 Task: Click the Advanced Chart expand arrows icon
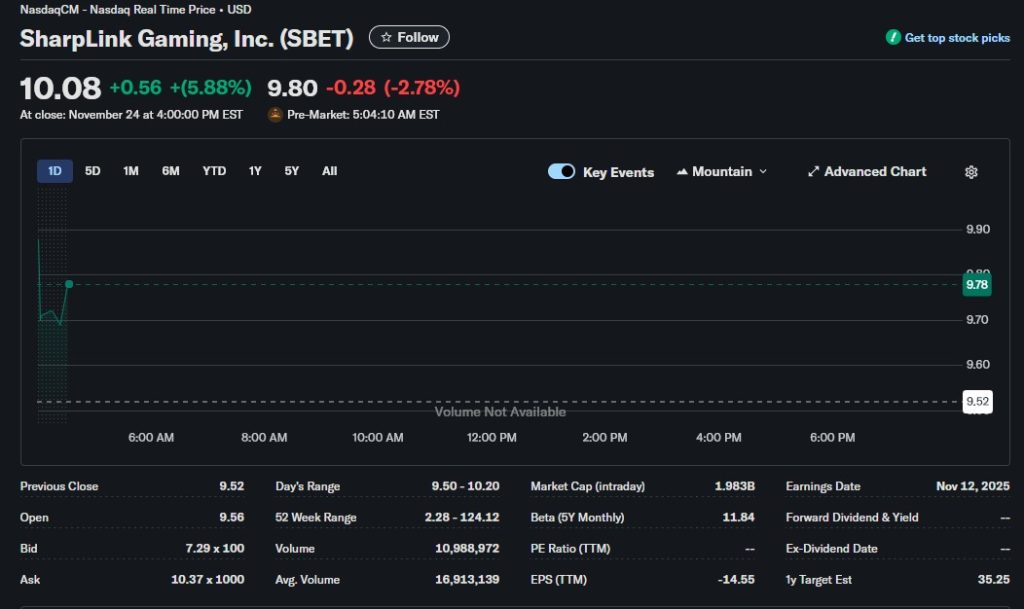pyautogui.click(x=813, y=172)
